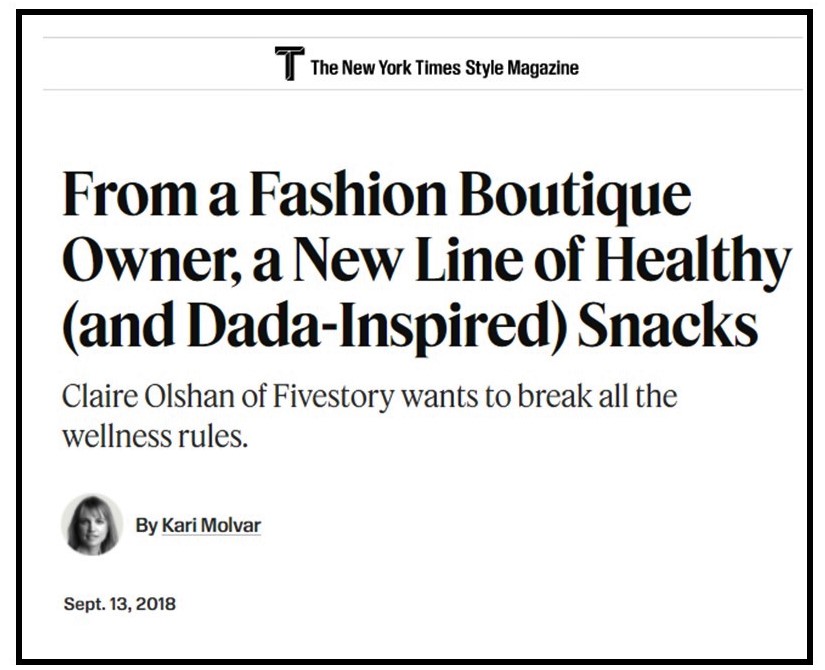825x670 pixels.
Task: Open the Kari Molvar author link
Action: click(x=211, y=525)
